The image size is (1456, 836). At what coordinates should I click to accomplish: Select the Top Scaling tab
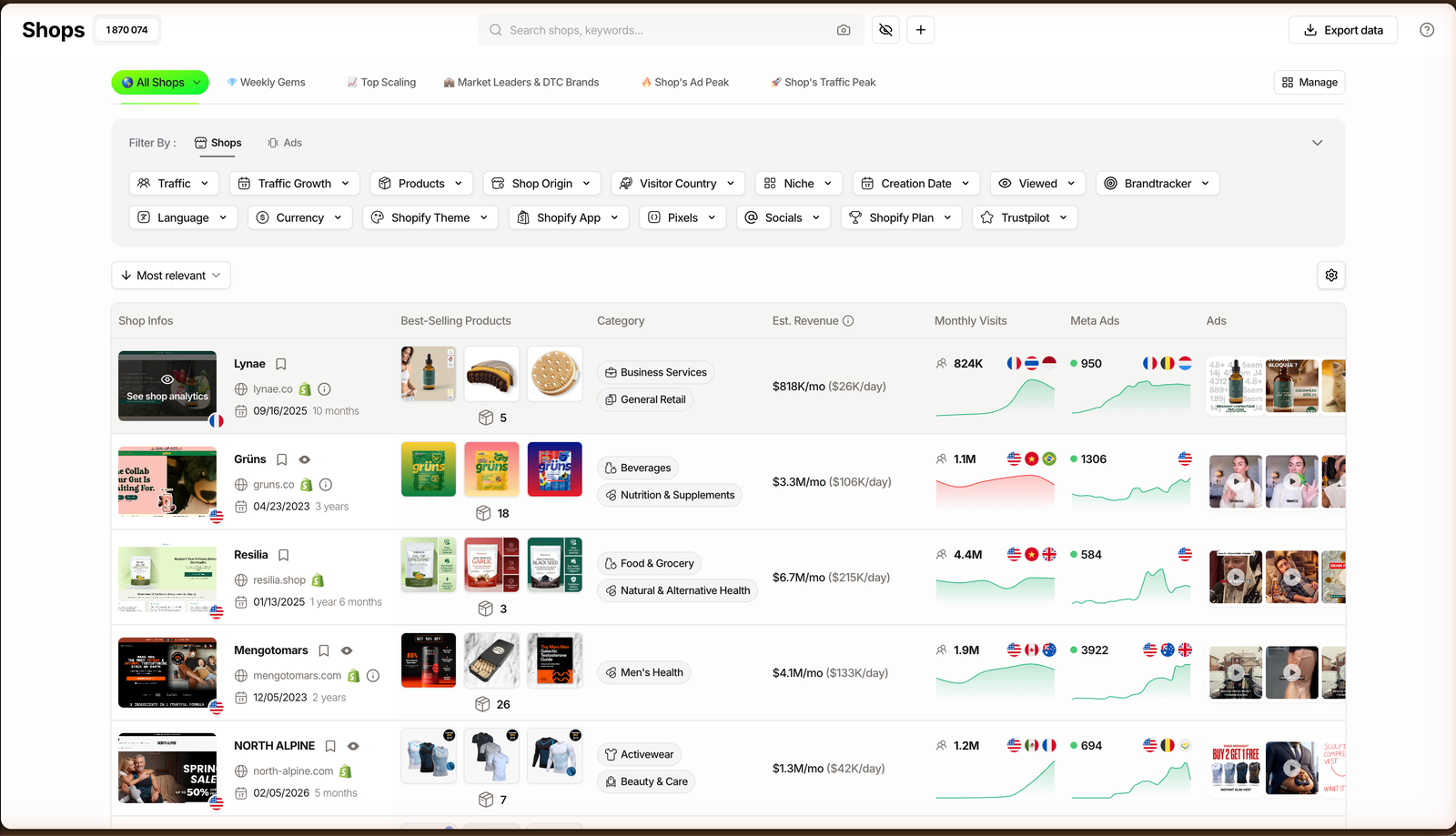click(x=381, y=82)
